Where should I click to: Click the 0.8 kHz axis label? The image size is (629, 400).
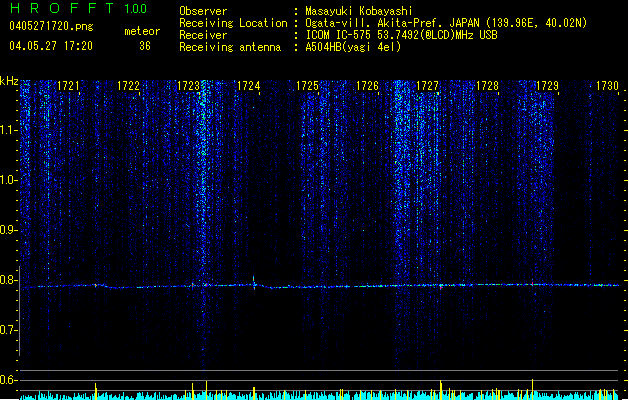pyautogui.click(x=9, y=280)
